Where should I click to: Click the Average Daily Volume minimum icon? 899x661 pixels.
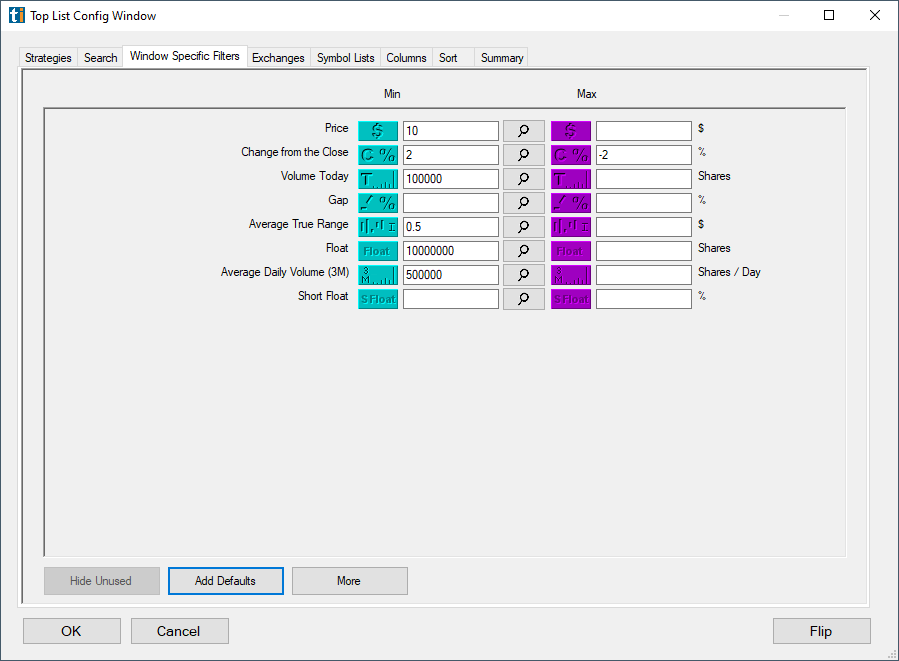coord(377,274)
